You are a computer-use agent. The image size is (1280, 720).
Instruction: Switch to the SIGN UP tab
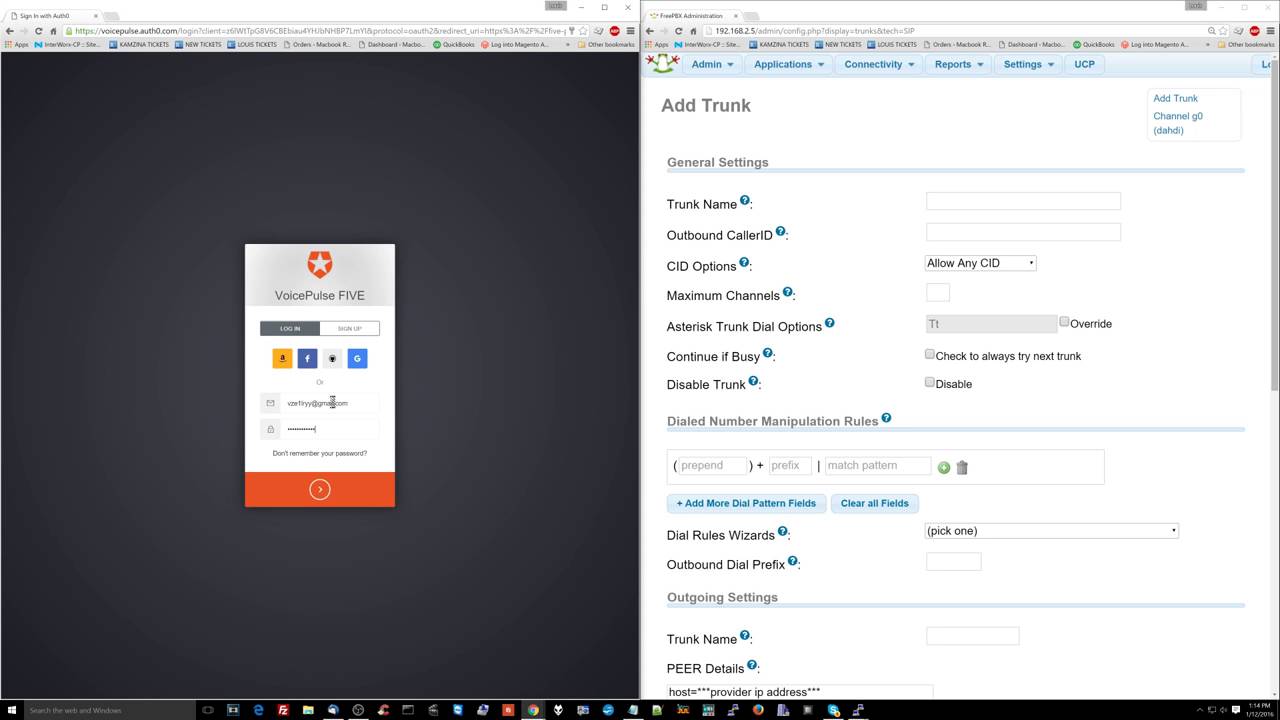(x=350, y=328)
